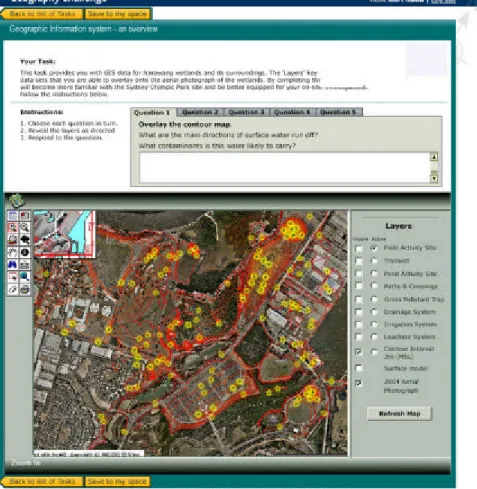Click the globe logo above the map toolbar
This screenshot has width=477, height=489.
tap(17, 200)
